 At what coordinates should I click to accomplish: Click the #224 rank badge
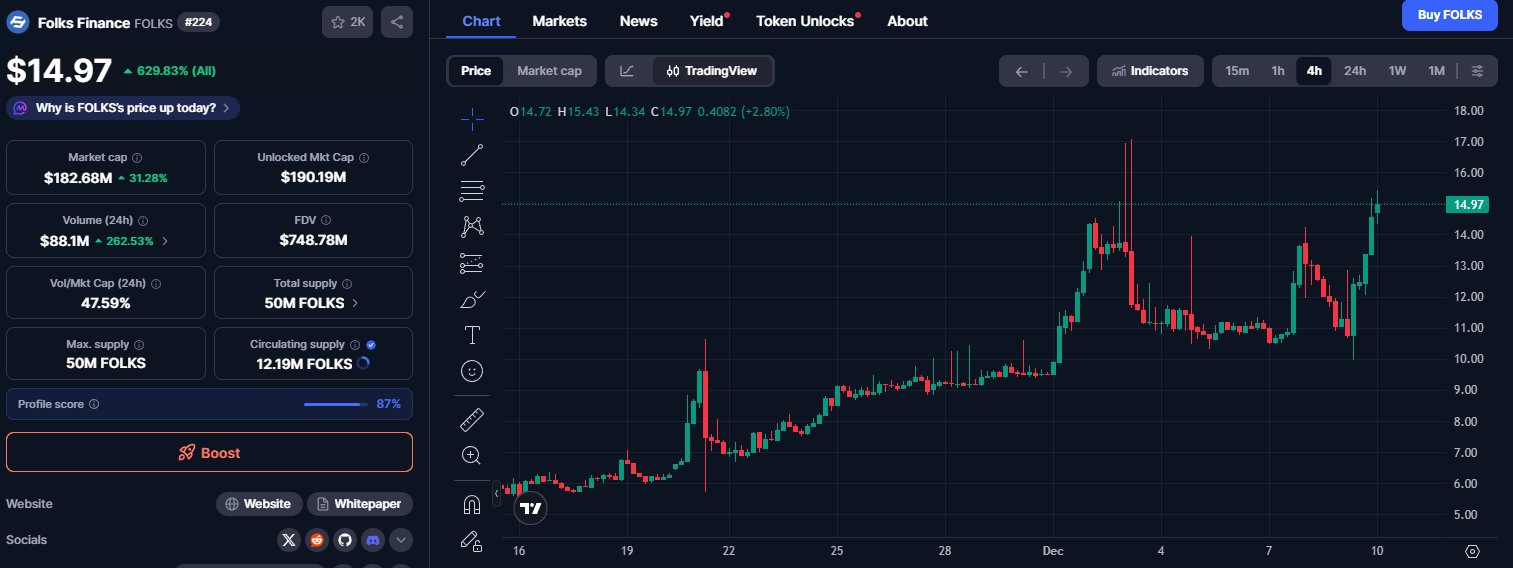[199, 22]
